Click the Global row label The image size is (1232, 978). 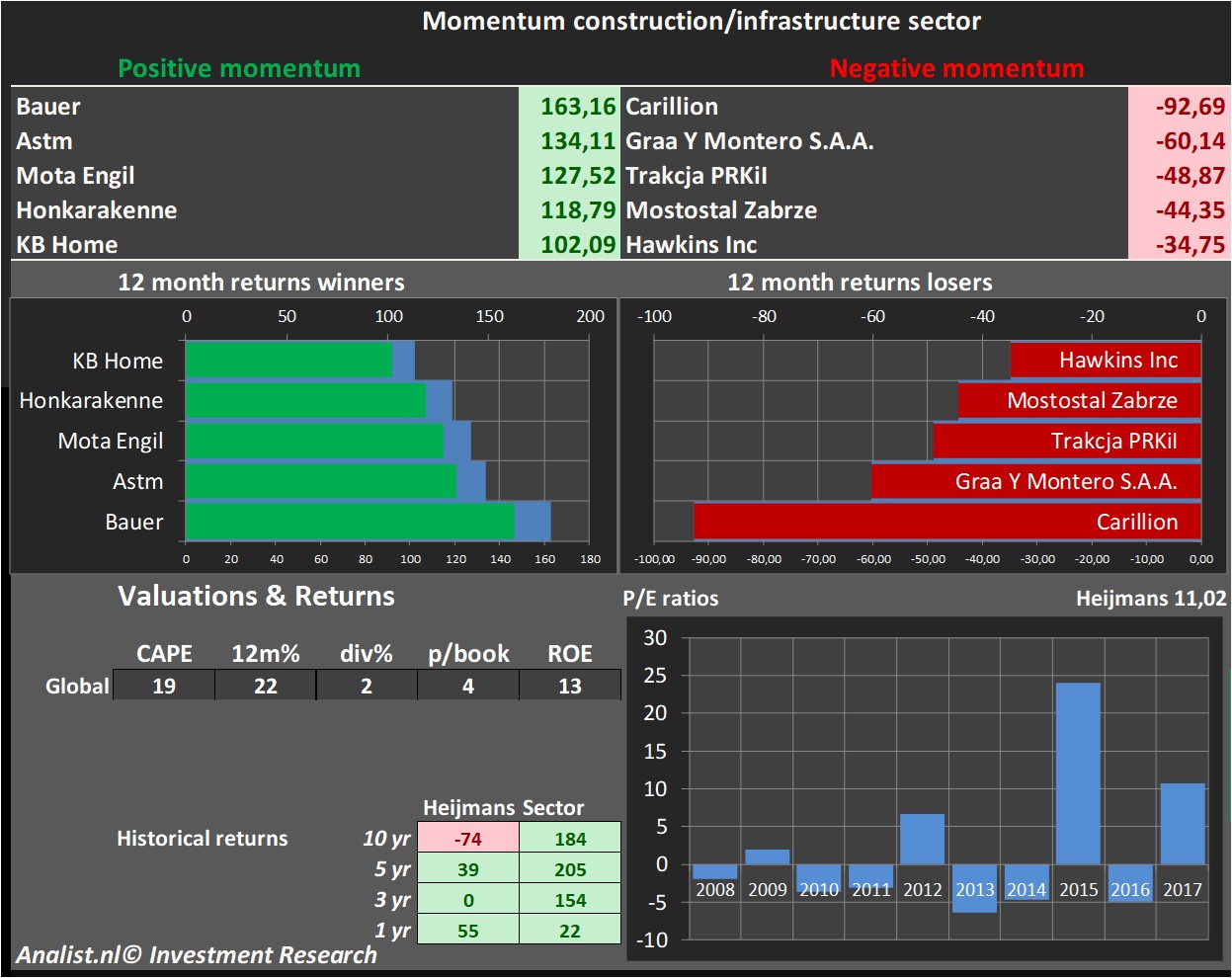pyautogui.click(x=77, y=686)
